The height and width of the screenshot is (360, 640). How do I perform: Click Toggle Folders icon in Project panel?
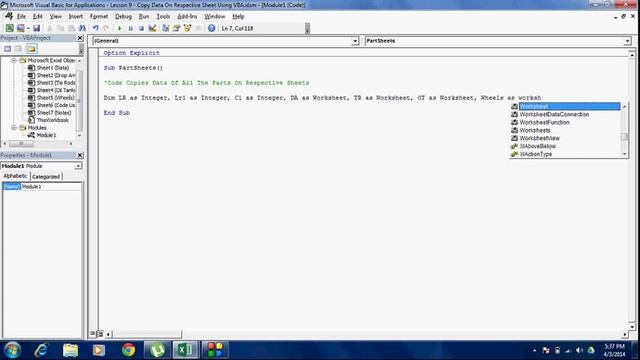click(31, 49)
